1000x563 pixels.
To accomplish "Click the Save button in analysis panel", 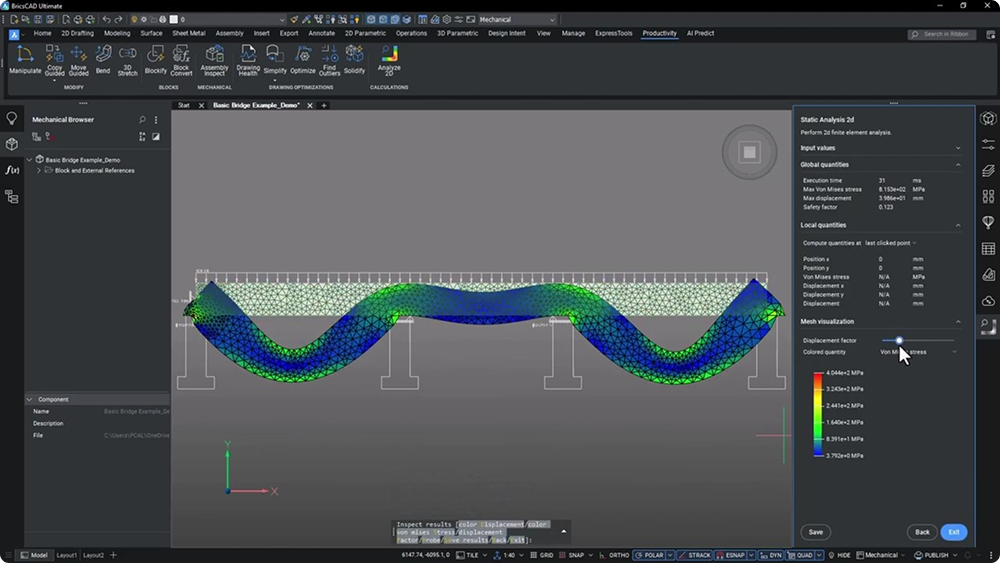I will pos(815,532).
